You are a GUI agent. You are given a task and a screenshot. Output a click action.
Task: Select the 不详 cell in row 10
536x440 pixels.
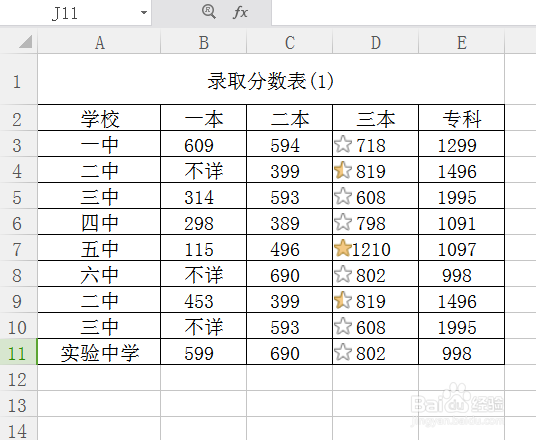pos(204,326)
